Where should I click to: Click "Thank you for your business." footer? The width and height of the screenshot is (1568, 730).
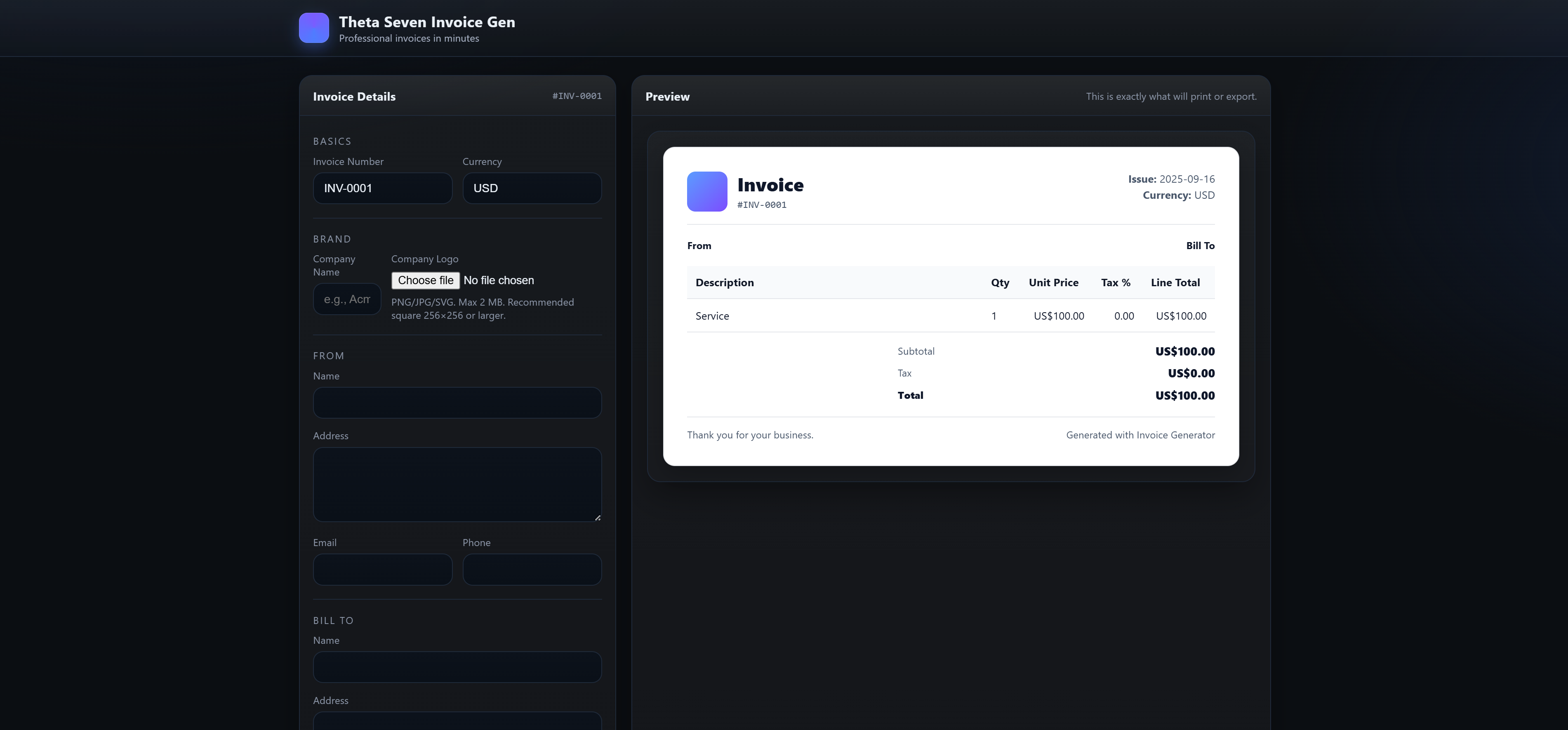coord(750,435)
